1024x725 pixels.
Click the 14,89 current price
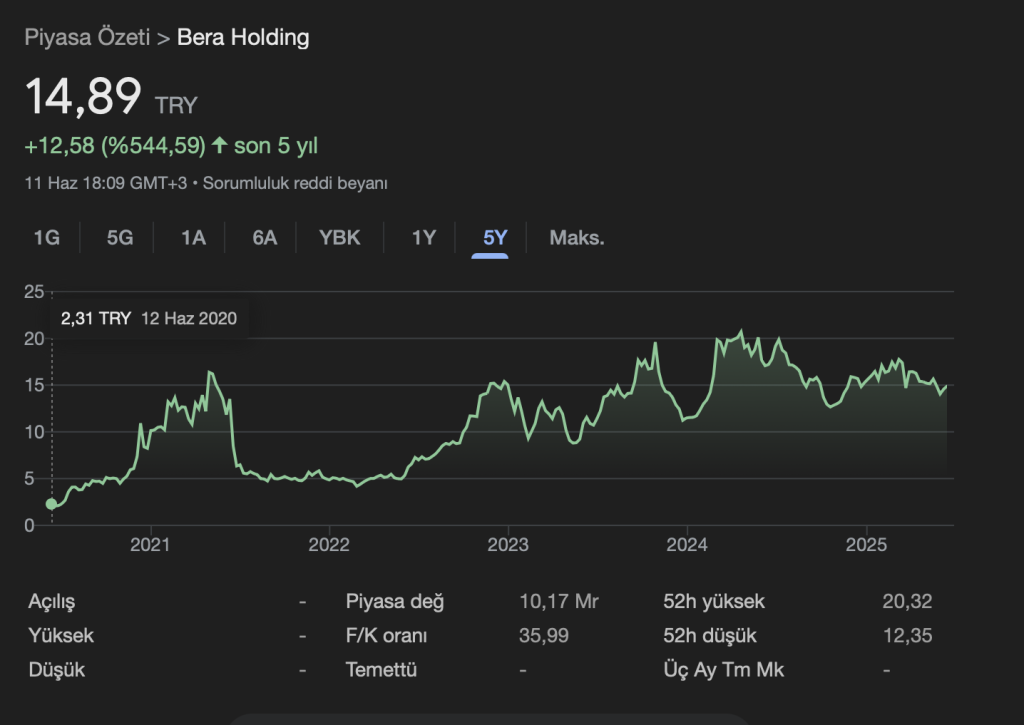(83, 97)
